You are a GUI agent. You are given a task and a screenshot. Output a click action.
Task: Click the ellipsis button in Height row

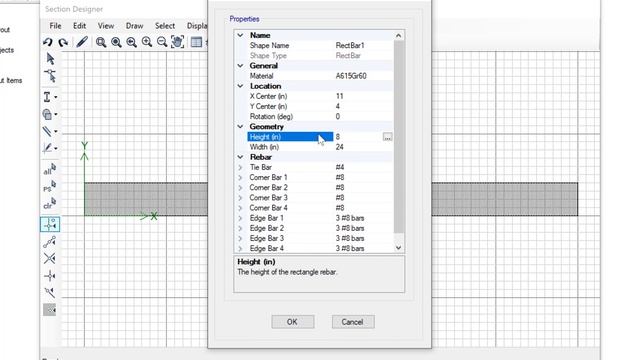[387, 137]
